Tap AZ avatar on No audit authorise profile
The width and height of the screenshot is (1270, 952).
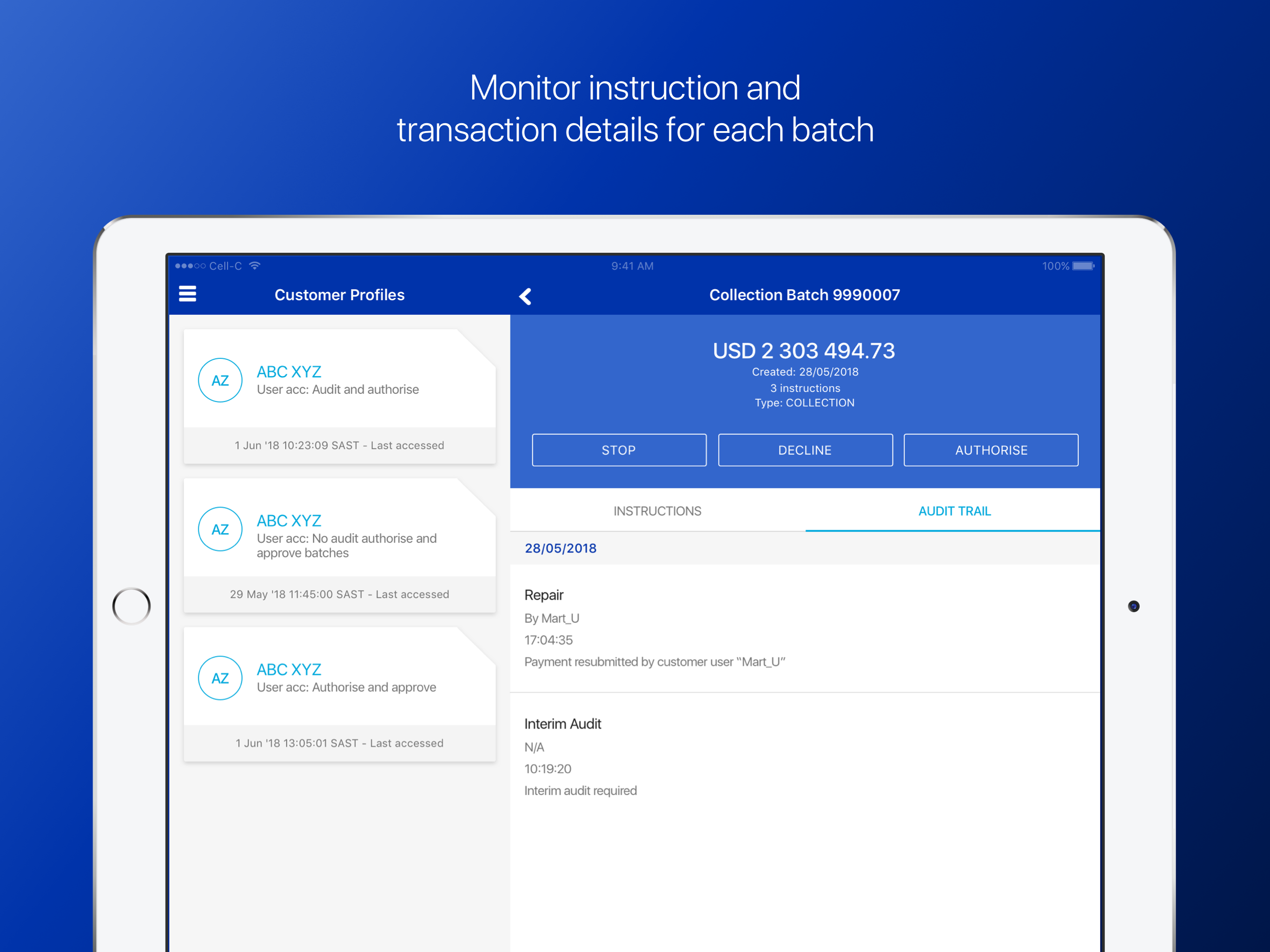220,529
